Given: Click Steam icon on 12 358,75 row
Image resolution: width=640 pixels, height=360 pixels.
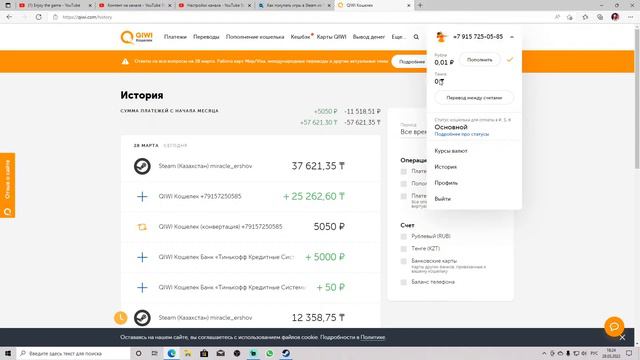Looking at the screenshot, I should coord(142,318).
